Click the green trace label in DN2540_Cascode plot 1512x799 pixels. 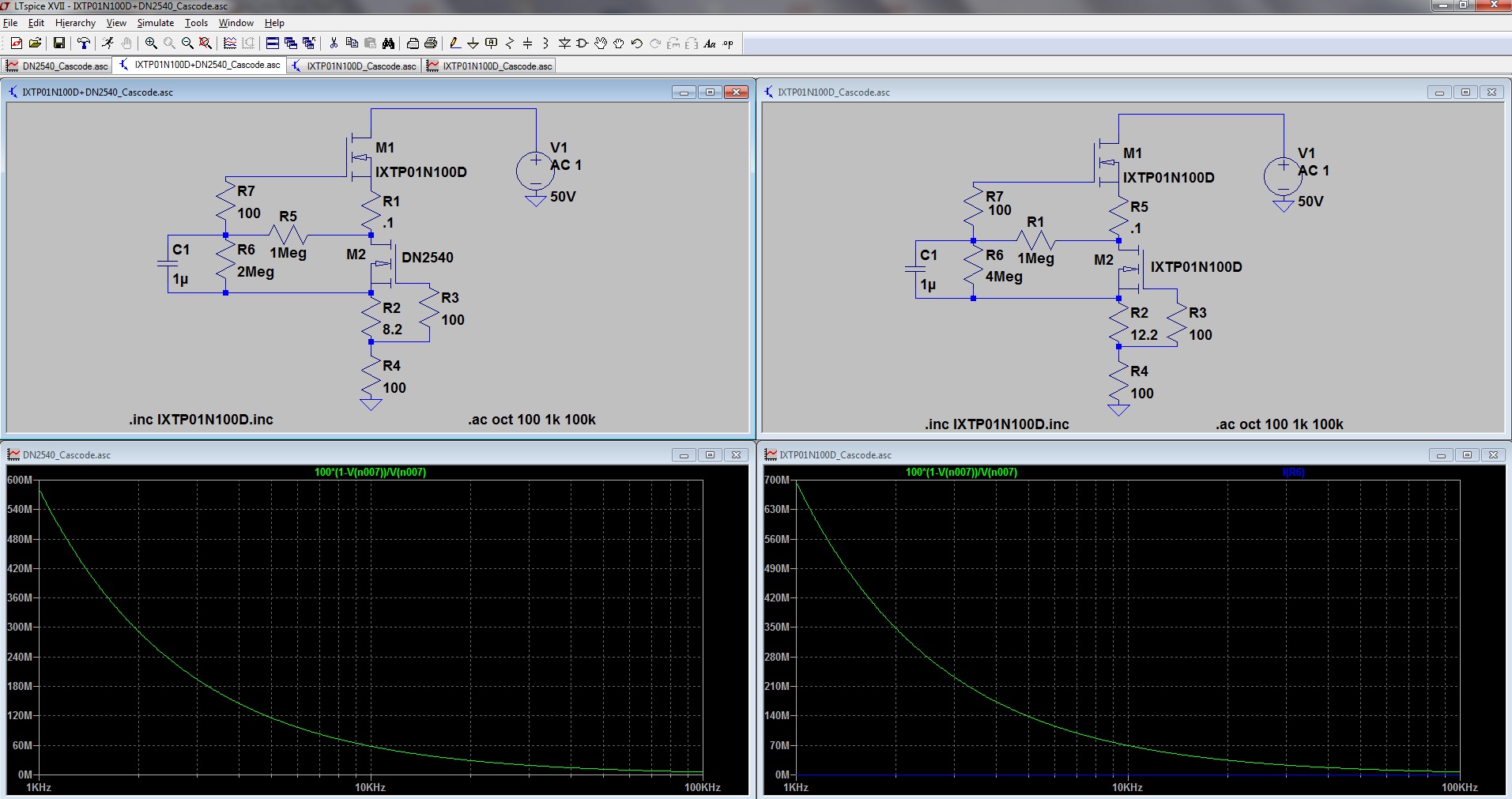370,472
